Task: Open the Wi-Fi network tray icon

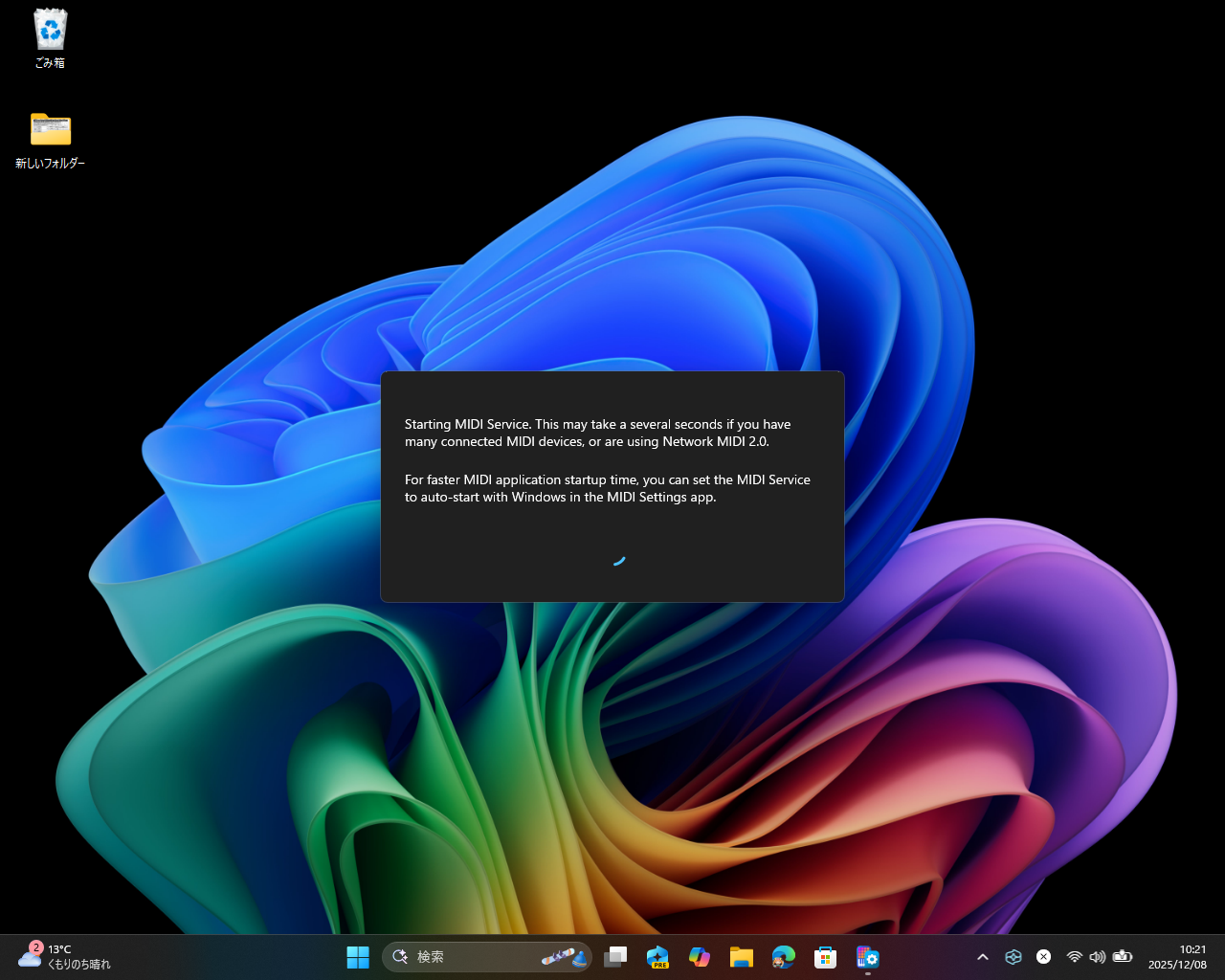Action: tap(1074, 957)
